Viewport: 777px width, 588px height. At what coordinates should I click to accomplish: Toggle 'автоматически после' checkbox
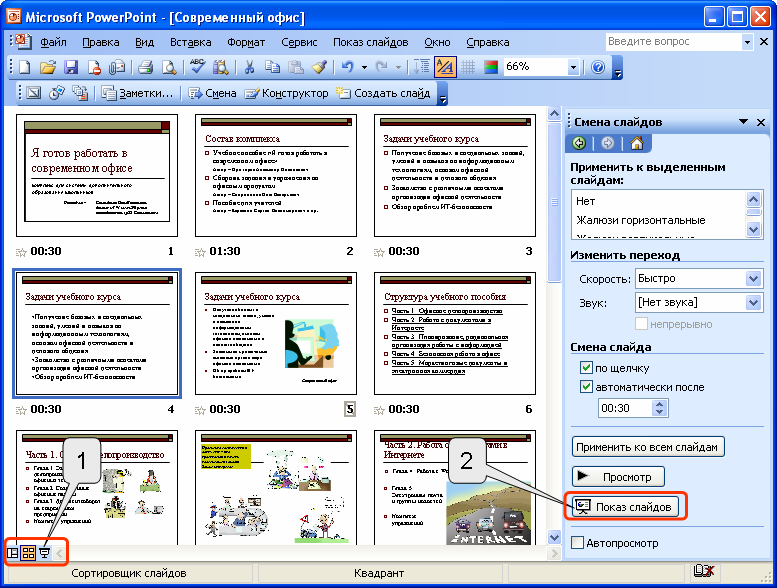click(x=586, y=386)
